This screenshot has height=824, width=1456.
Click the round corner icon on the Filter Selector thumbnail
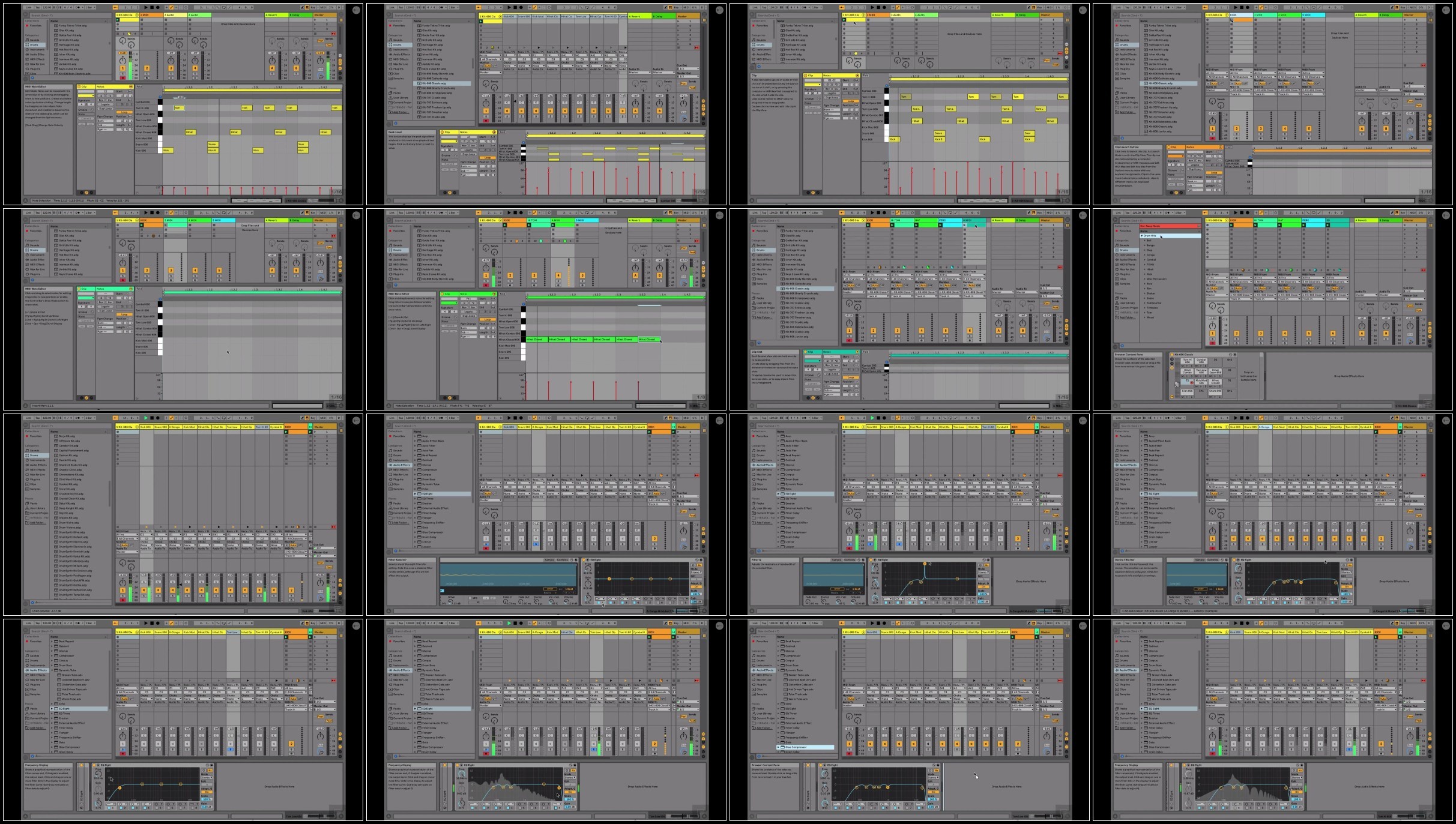tap(719, 421)
